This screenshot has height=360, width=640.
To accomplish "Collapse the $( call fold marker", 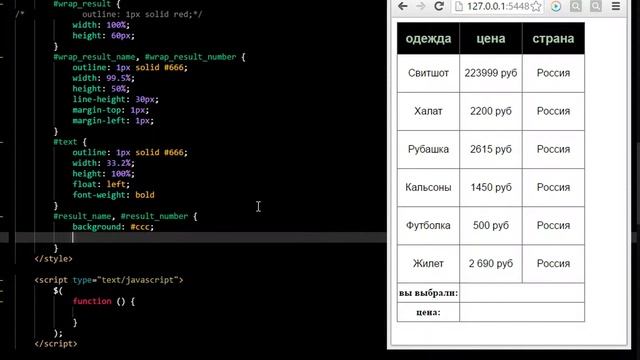I will pos(2,291).
